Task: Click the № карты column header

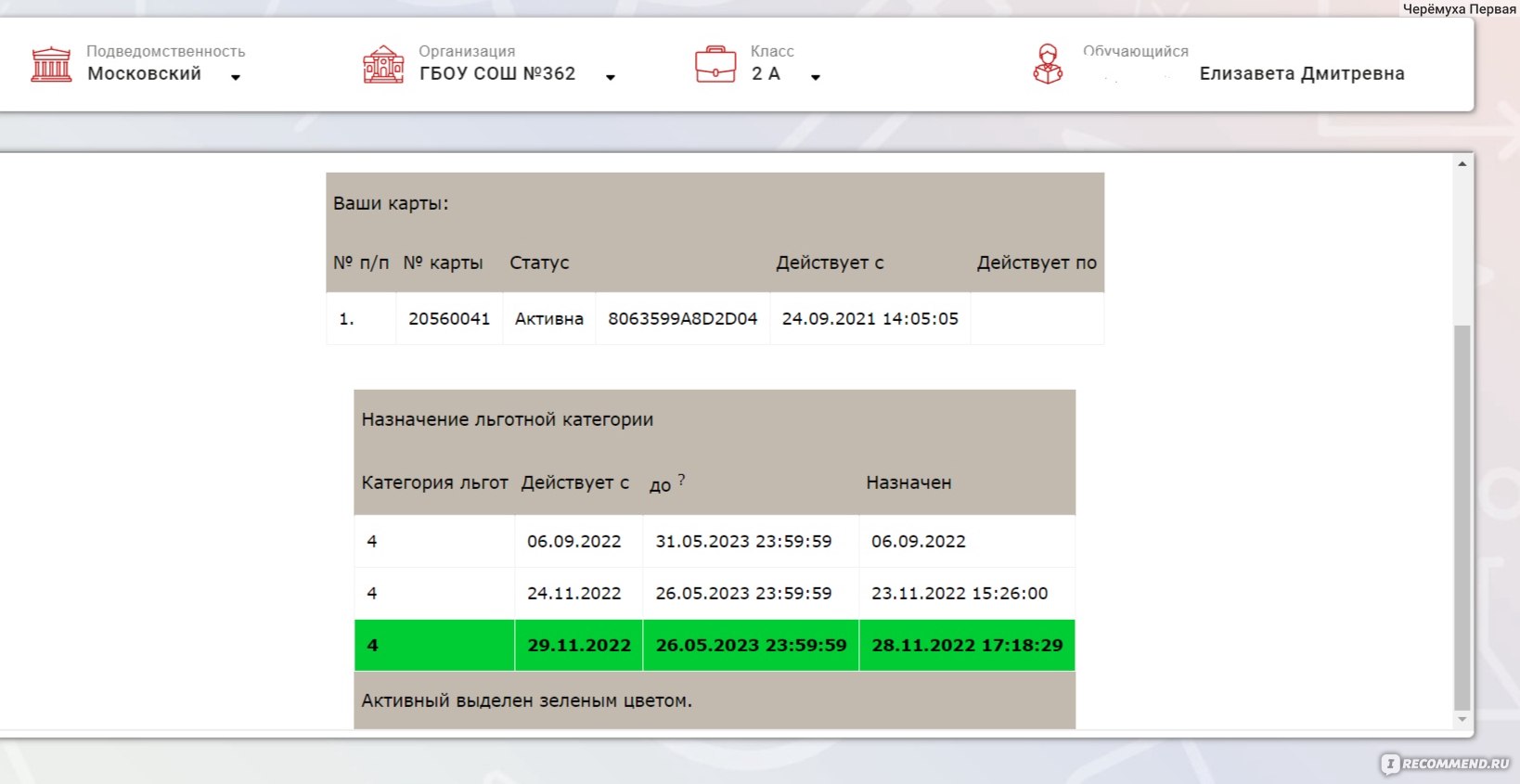Action: click(x=443, y=263)
